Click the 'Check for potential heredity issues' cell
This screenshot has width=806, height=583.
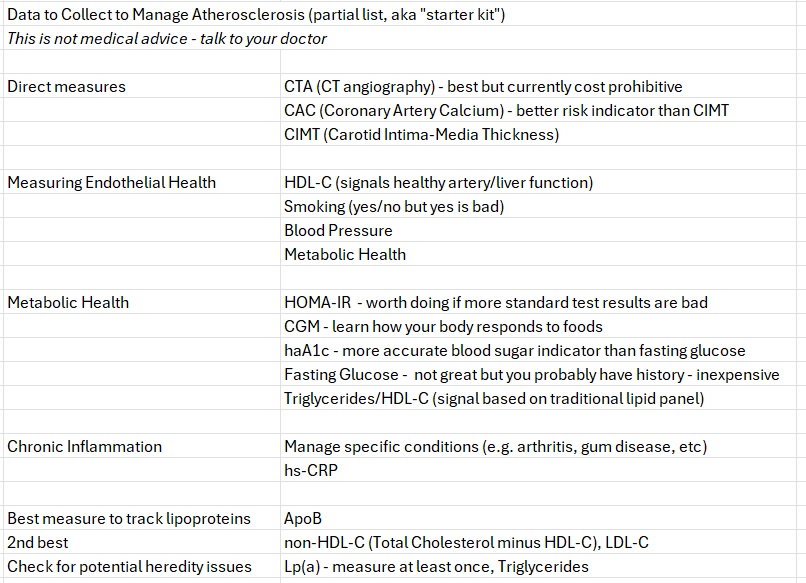coord(129,566)
